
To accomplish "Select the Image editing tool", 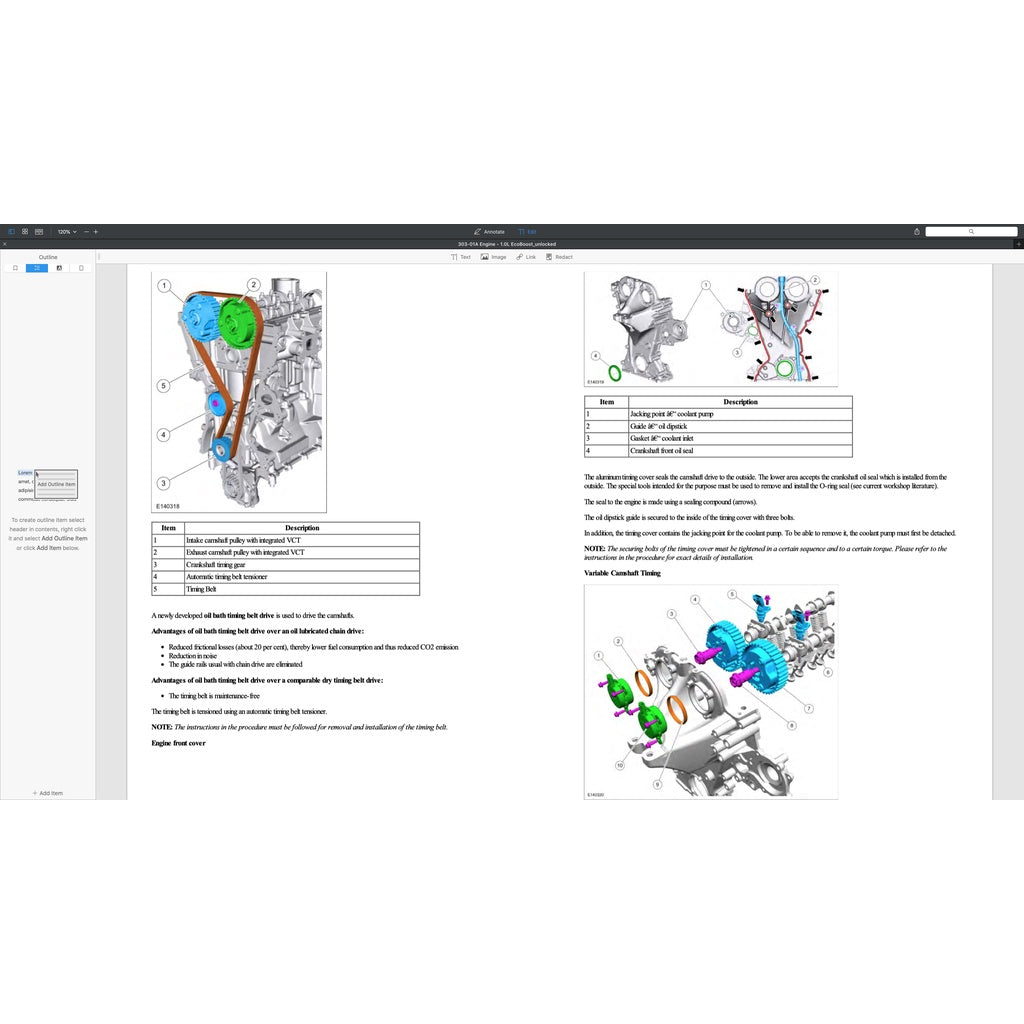I will click(493, 257).
